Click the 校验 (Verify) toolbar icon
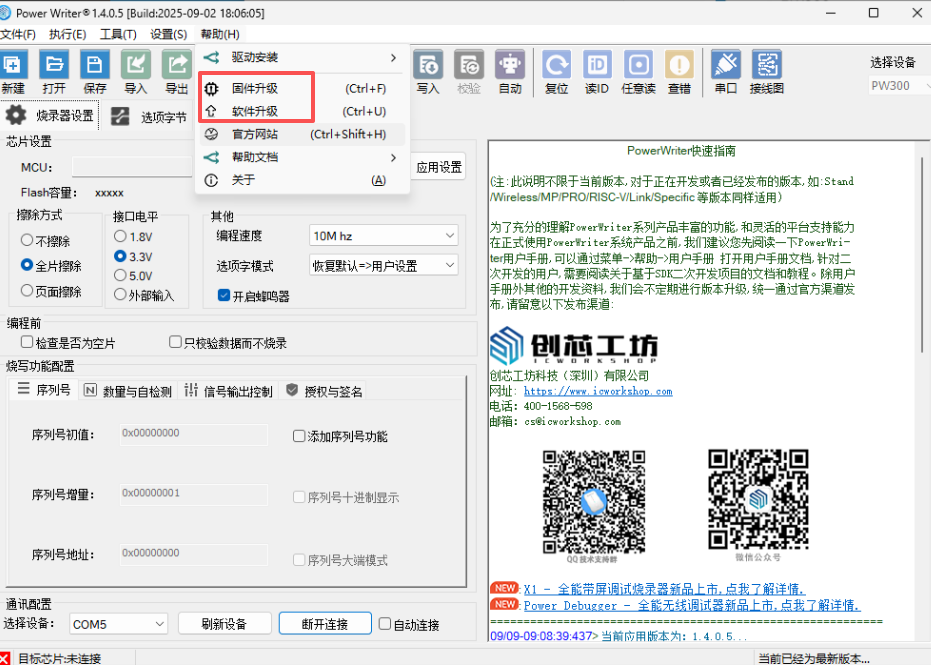Image resolution: width=931 pixels, height=665 pixels. pyautogui.click(x=469, y=64)
